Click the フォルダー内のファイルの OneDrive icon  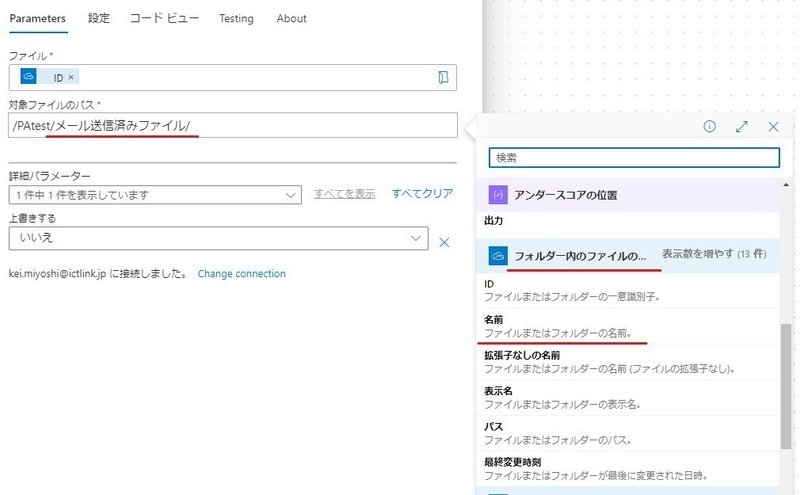point(498,256)
